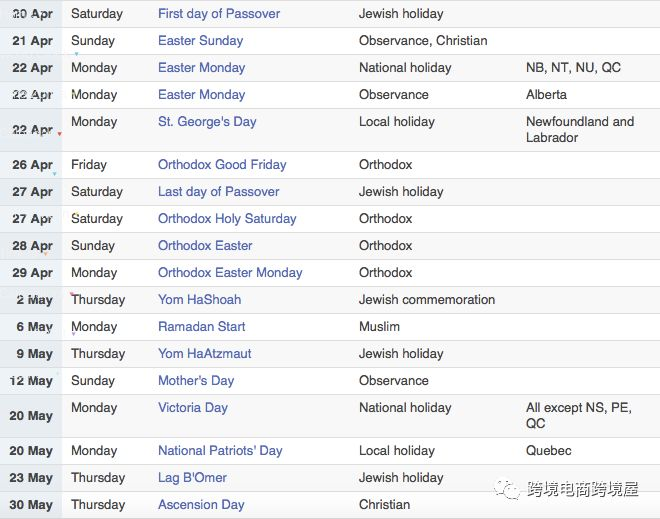The image size is (660, 519).
Task: Open the Easter Sunday link
Action: click(200, 40)
